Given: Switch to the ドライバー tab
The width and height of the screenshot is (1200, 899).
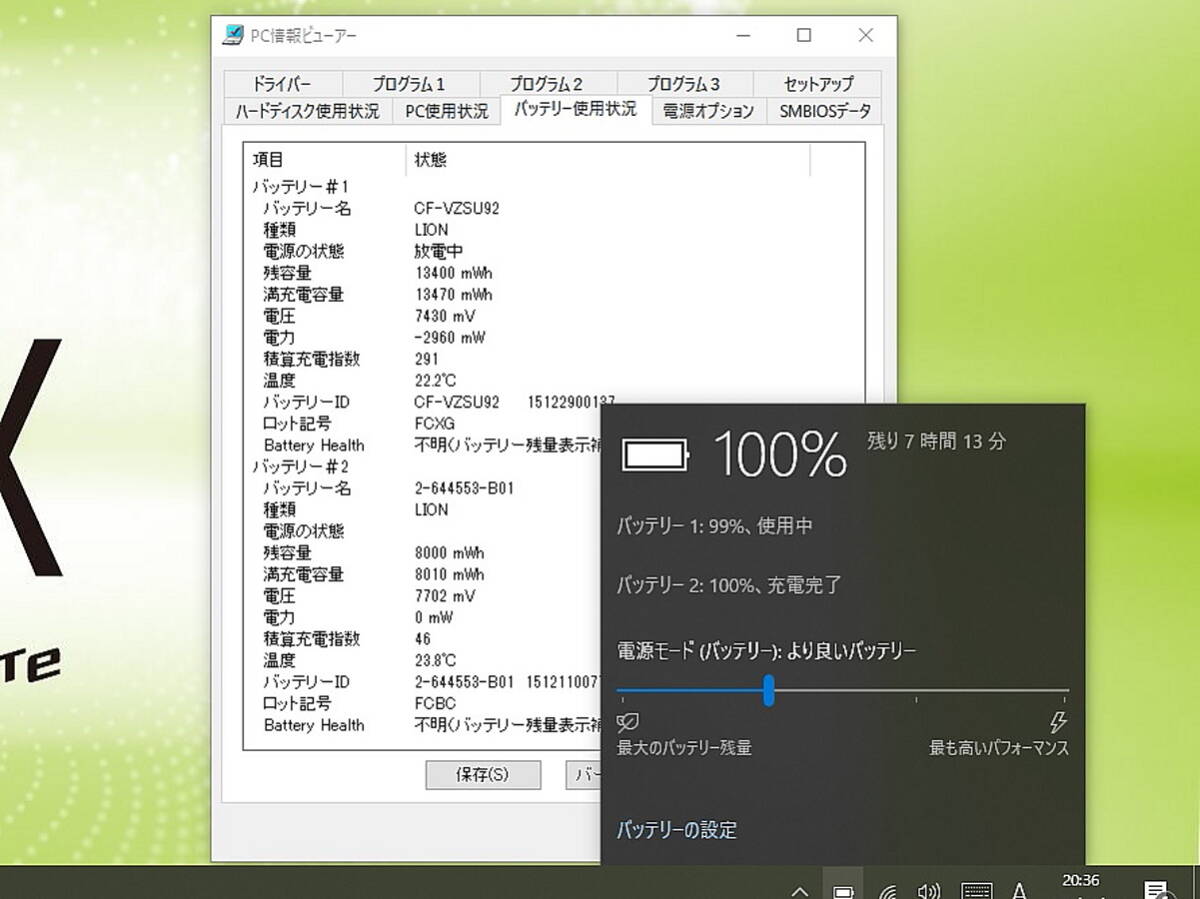Looking at the screenshot, I should pos(282,84).
